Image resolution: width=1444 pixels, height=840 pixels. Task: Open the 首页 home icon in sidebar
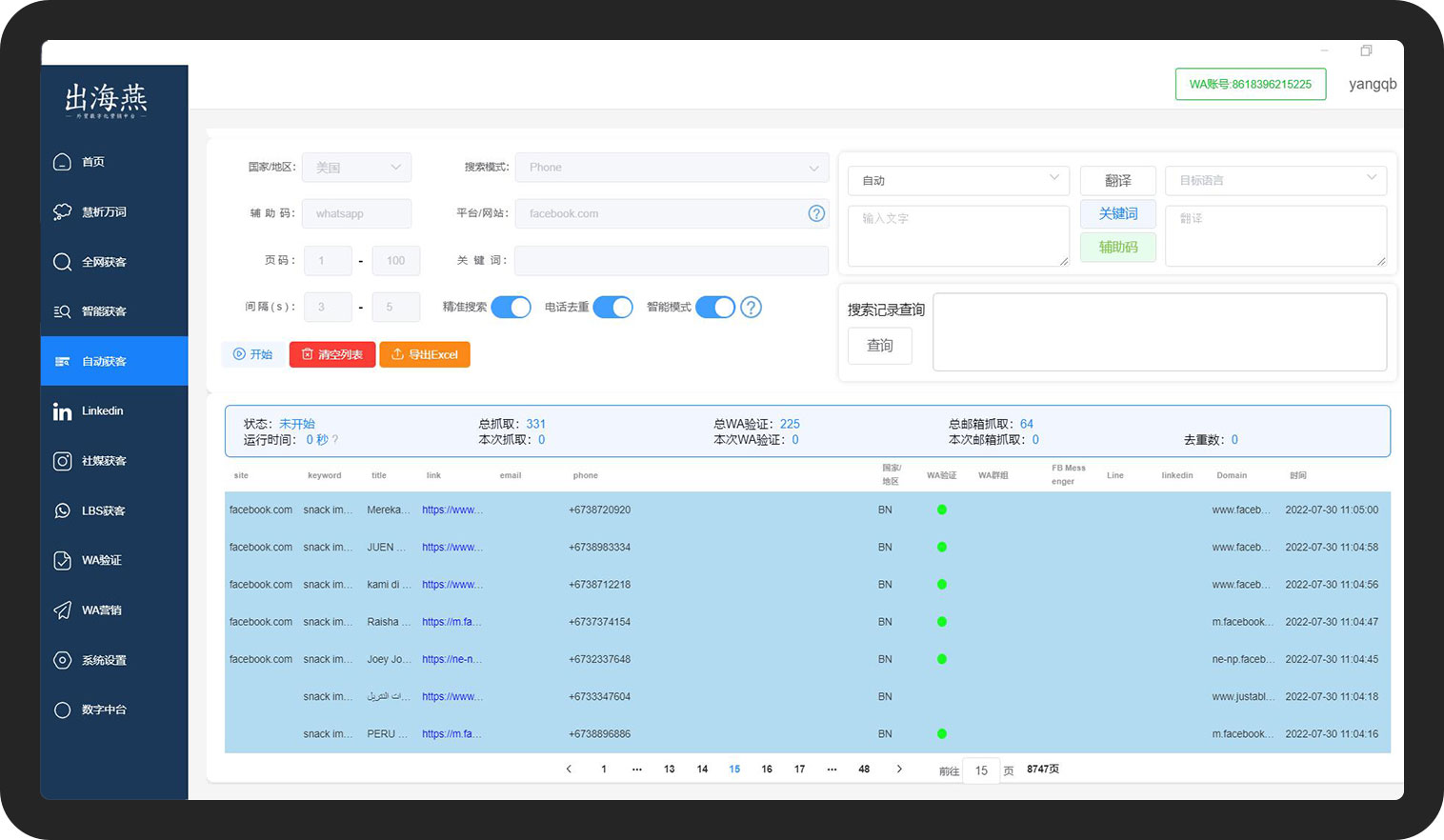coord(62,162)
